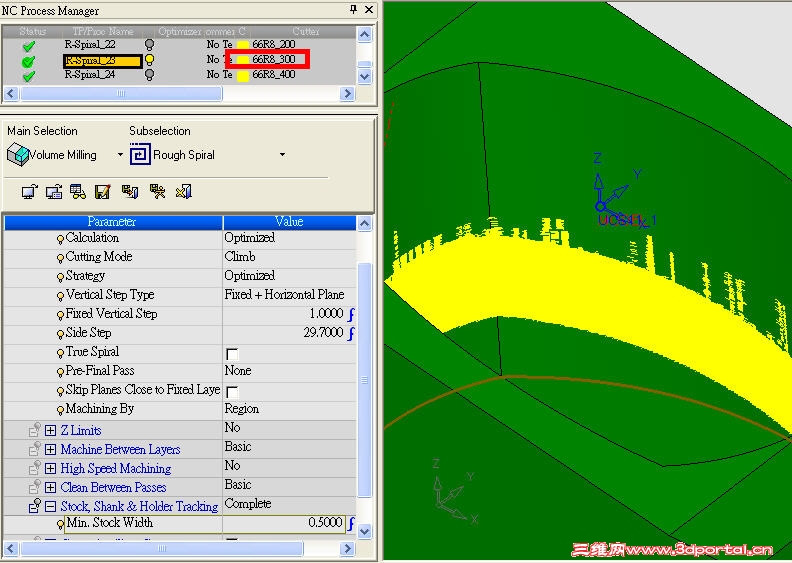Viewport: 792px width, 563px height.
Task: Click the floppy-with-crossed-tools toolbar icon
Action: click(157, 192)
